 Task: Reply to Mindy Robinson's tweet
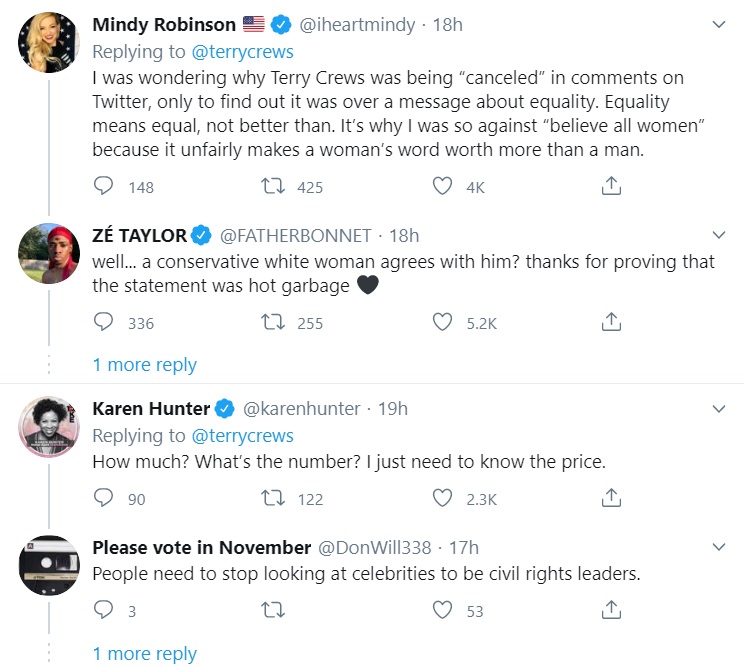pyautogui.click(x=104, y=186)
